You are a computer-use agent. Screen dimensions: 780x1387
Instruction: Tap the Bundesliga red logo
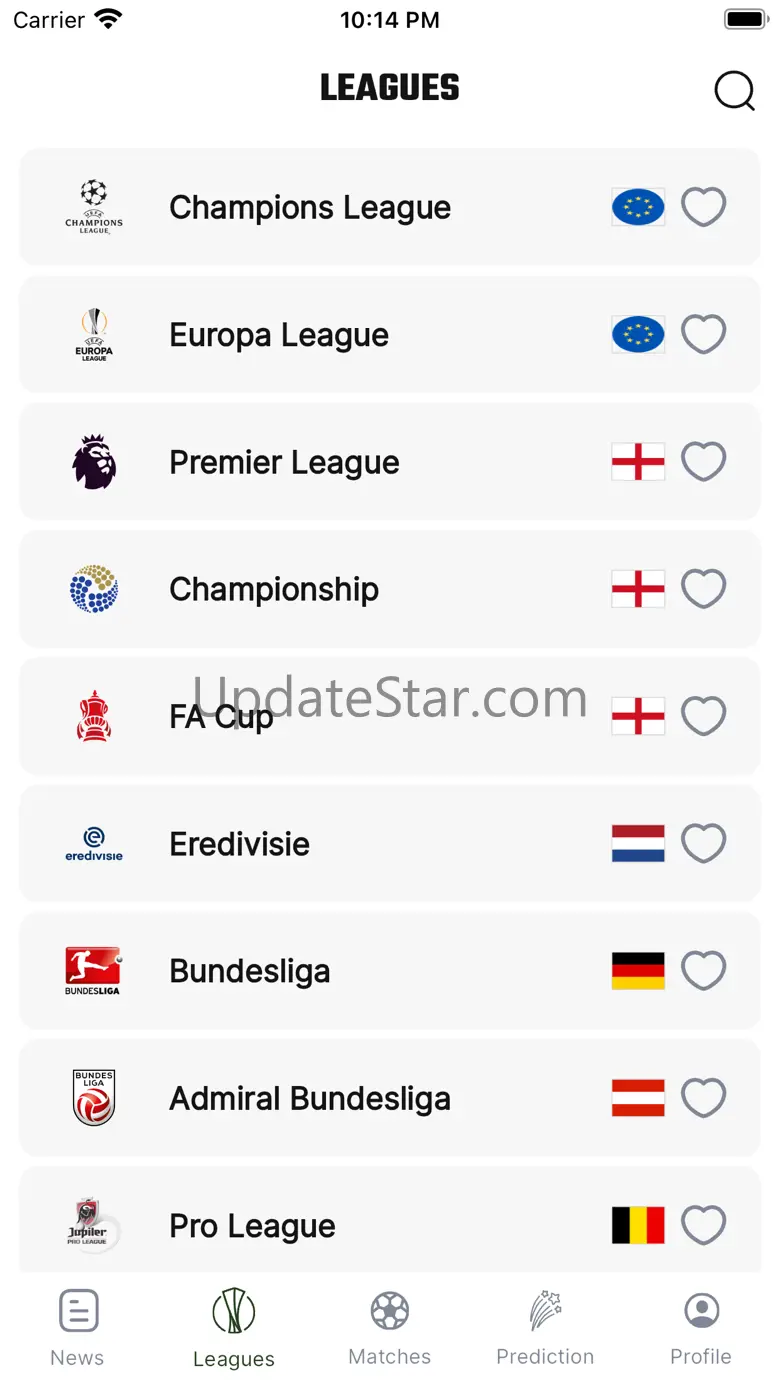pyautogui.click(x=93, y=971)
